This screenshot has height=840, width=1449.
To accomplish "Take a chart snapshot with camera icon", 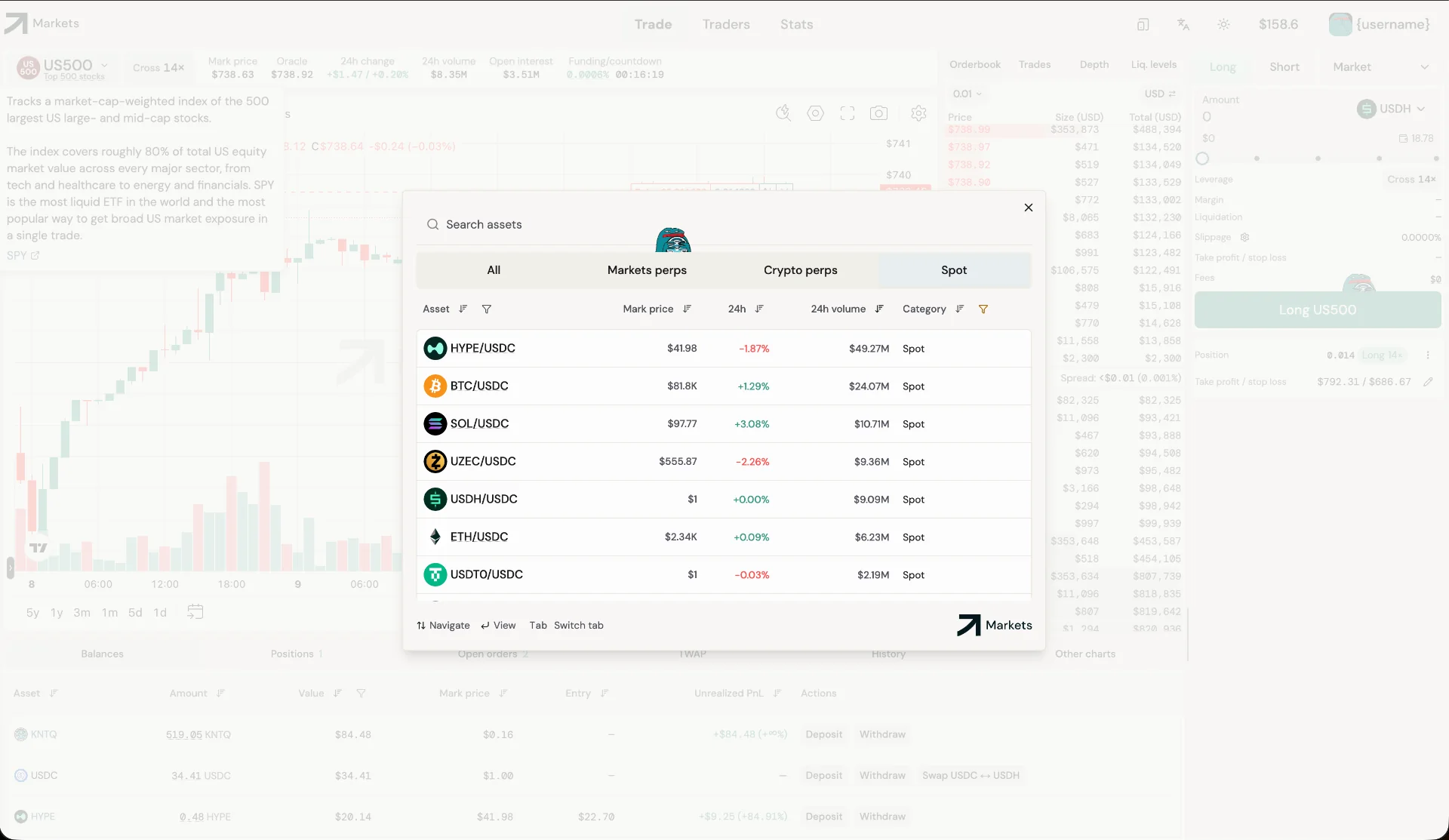I will click(878, 113).
